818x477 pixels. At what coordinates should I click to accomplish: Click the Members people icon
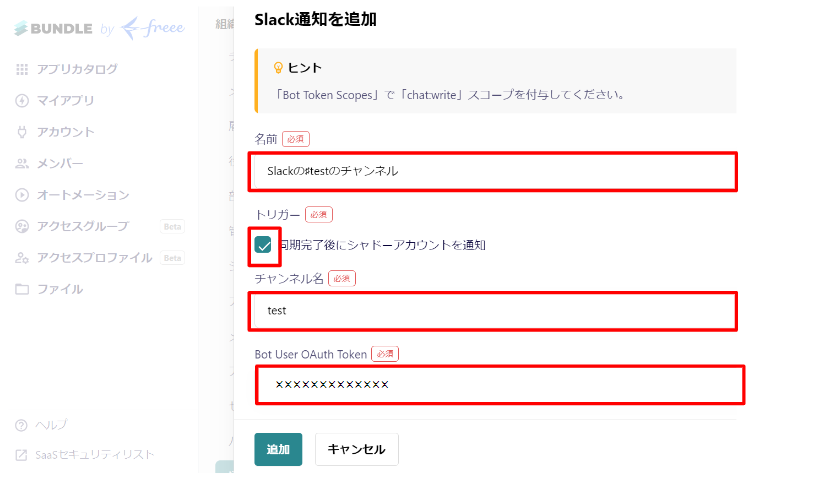22,163
